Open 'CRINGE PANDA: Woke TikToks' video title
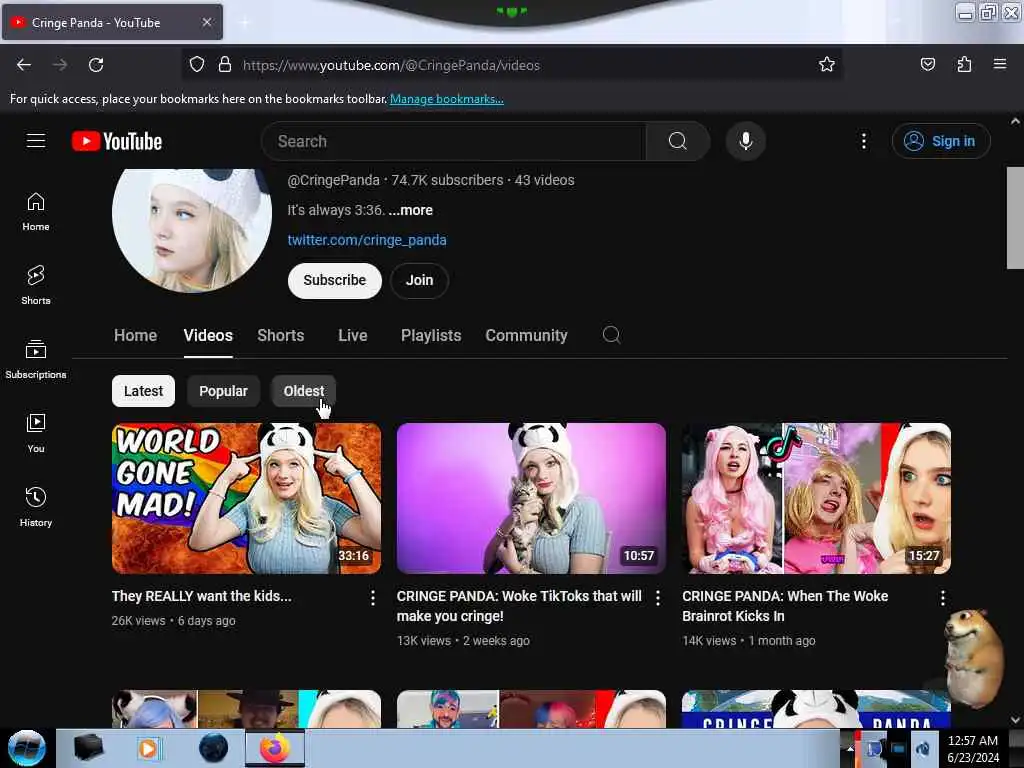 tap(519, 606)
